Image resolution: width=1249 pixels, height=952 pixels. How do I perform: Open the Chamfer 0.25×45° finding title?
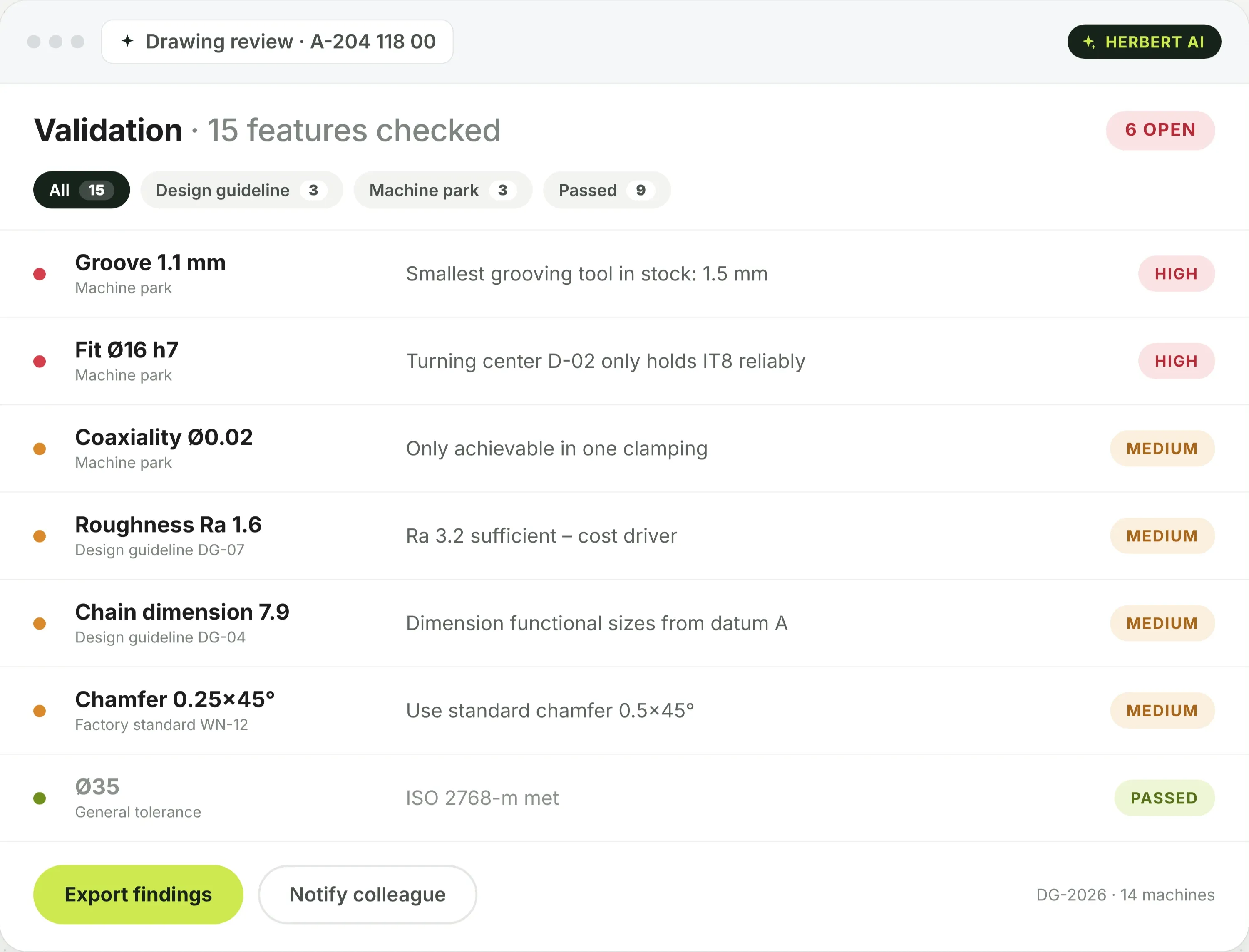[174, 699]
